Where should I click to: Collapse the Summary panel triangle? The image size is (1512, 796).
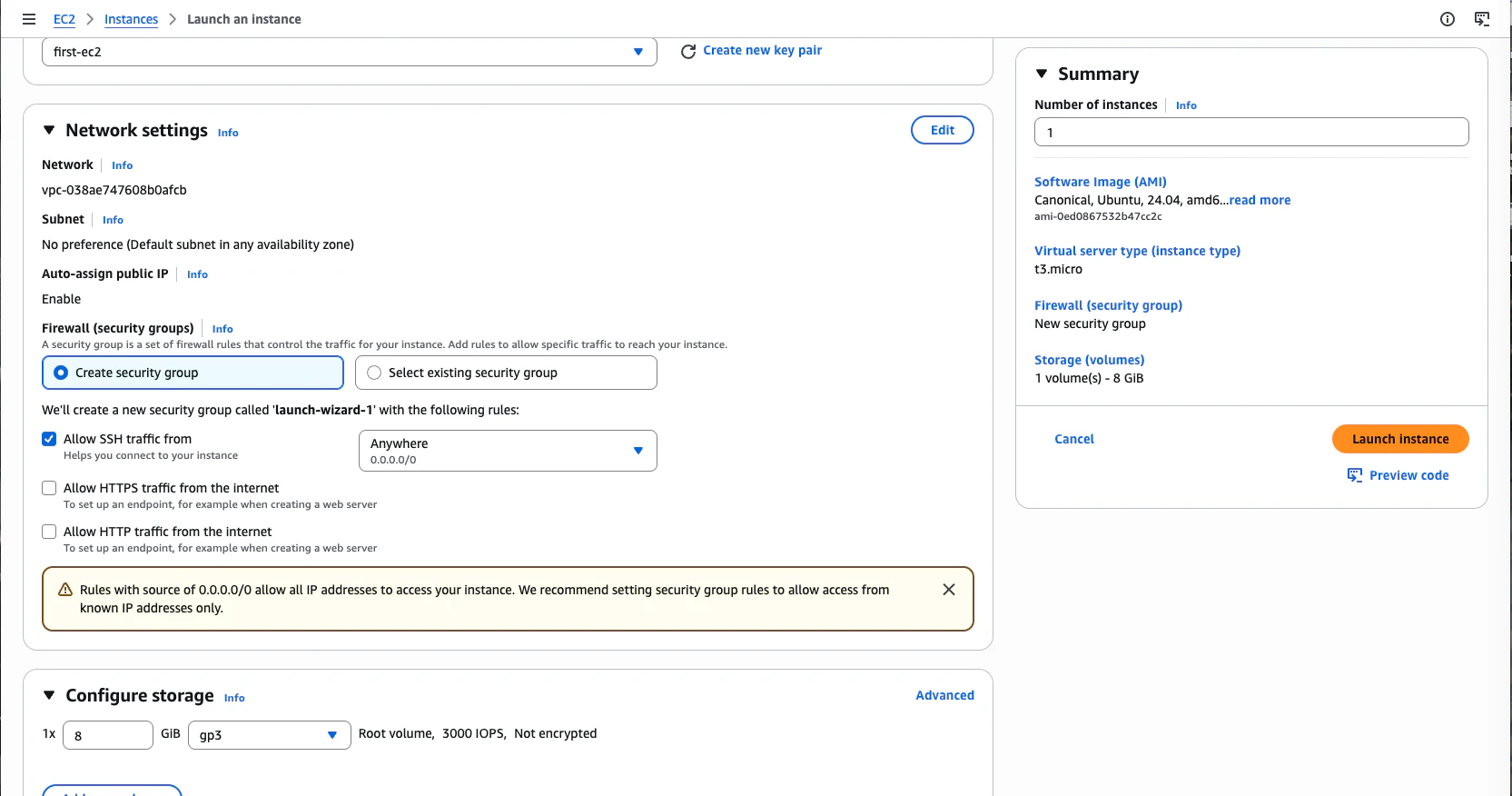tap(1042, 74)
